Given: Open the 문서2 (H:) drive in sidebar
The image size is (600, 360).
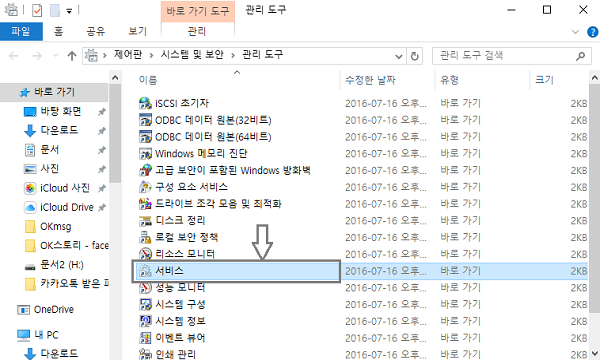Looking at the screenshot, I should (54, 264).
